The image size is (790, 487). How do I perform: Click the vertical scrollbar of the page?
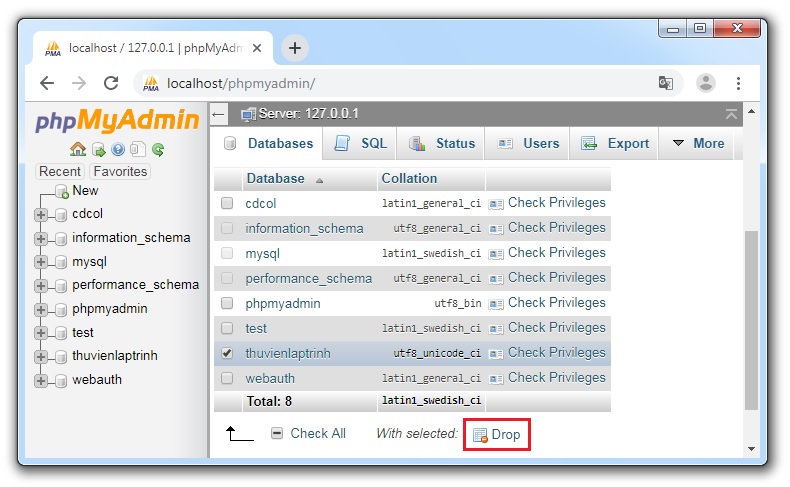tap(752, 320)
